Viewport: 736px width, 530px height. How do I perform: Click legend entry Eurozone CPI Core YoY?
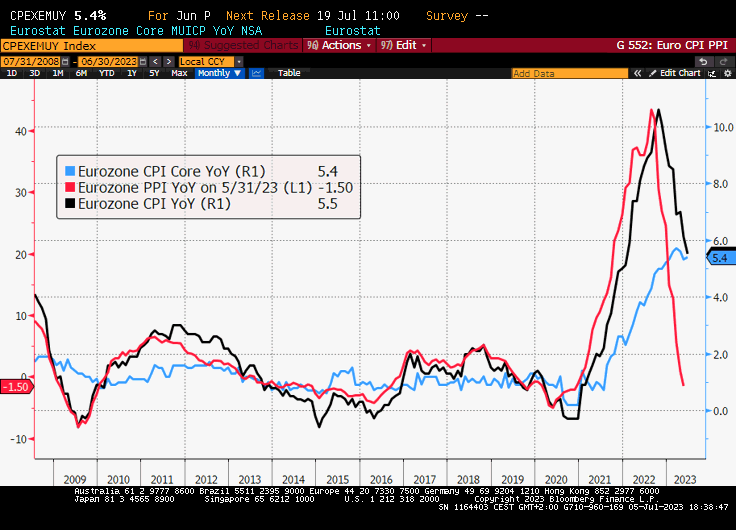[x=171, y=171]
